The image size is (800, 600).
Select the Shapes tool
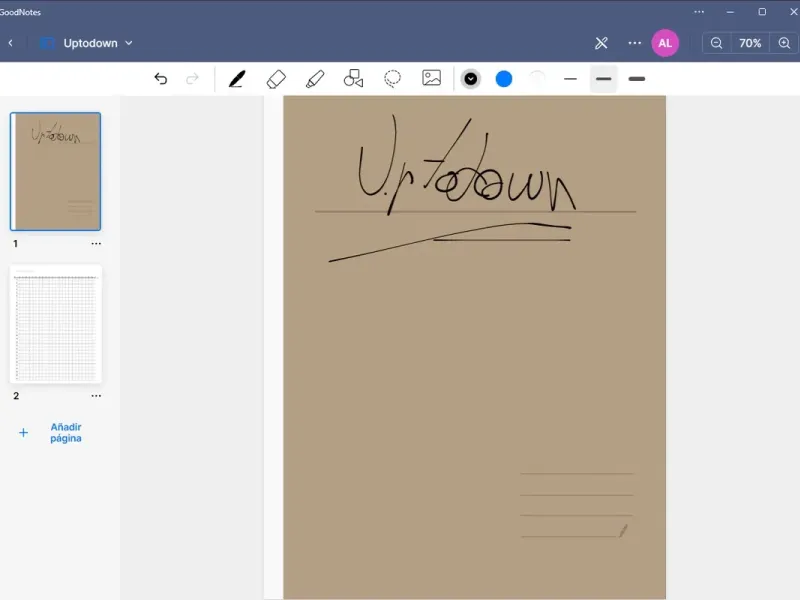coord(354,79)
